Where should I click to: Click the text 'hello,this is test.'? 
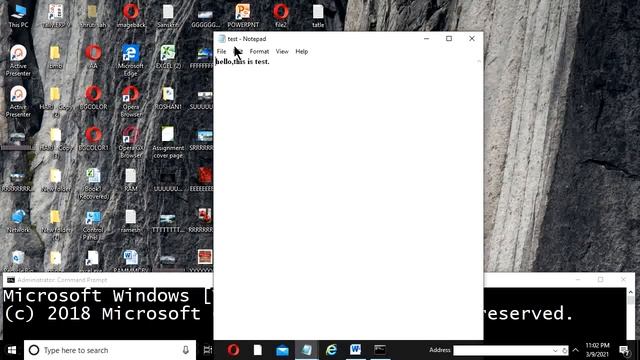[x=242, y=62]
